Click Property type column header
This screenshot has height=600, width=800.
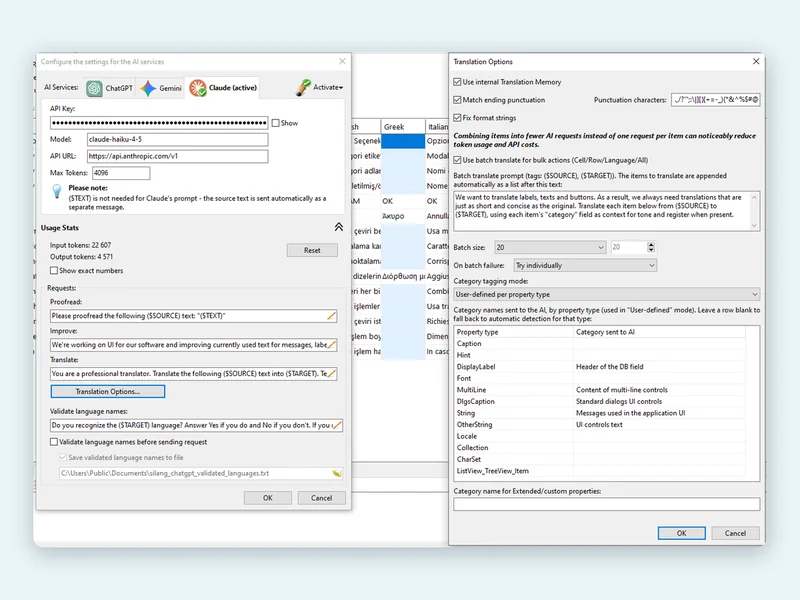pyautogui.click(x=514, y=332)
